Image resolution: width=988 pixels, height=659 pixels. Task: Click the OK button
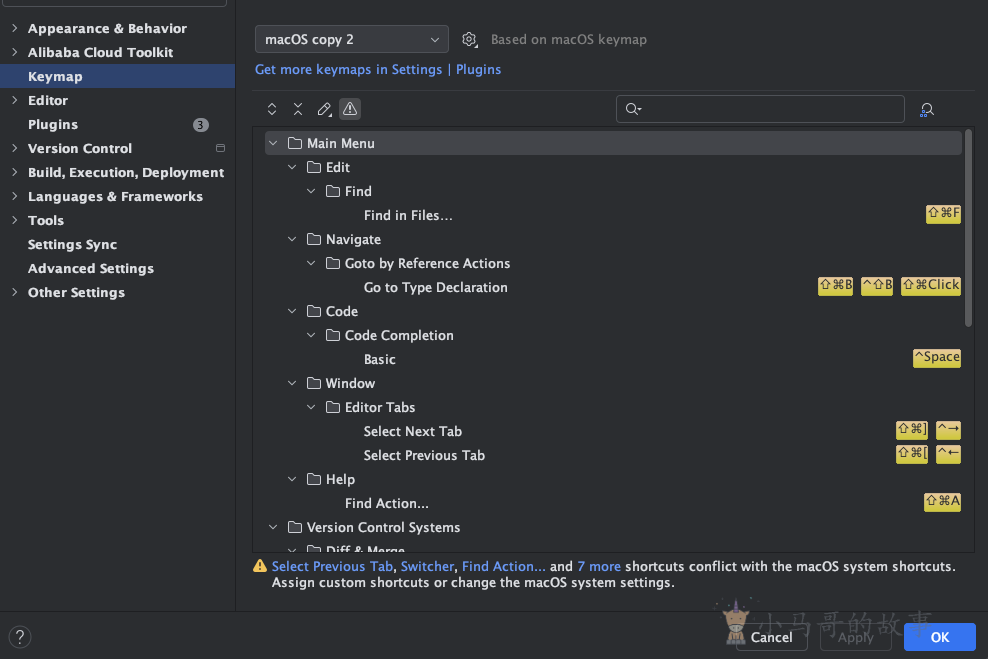click(939, 637)
